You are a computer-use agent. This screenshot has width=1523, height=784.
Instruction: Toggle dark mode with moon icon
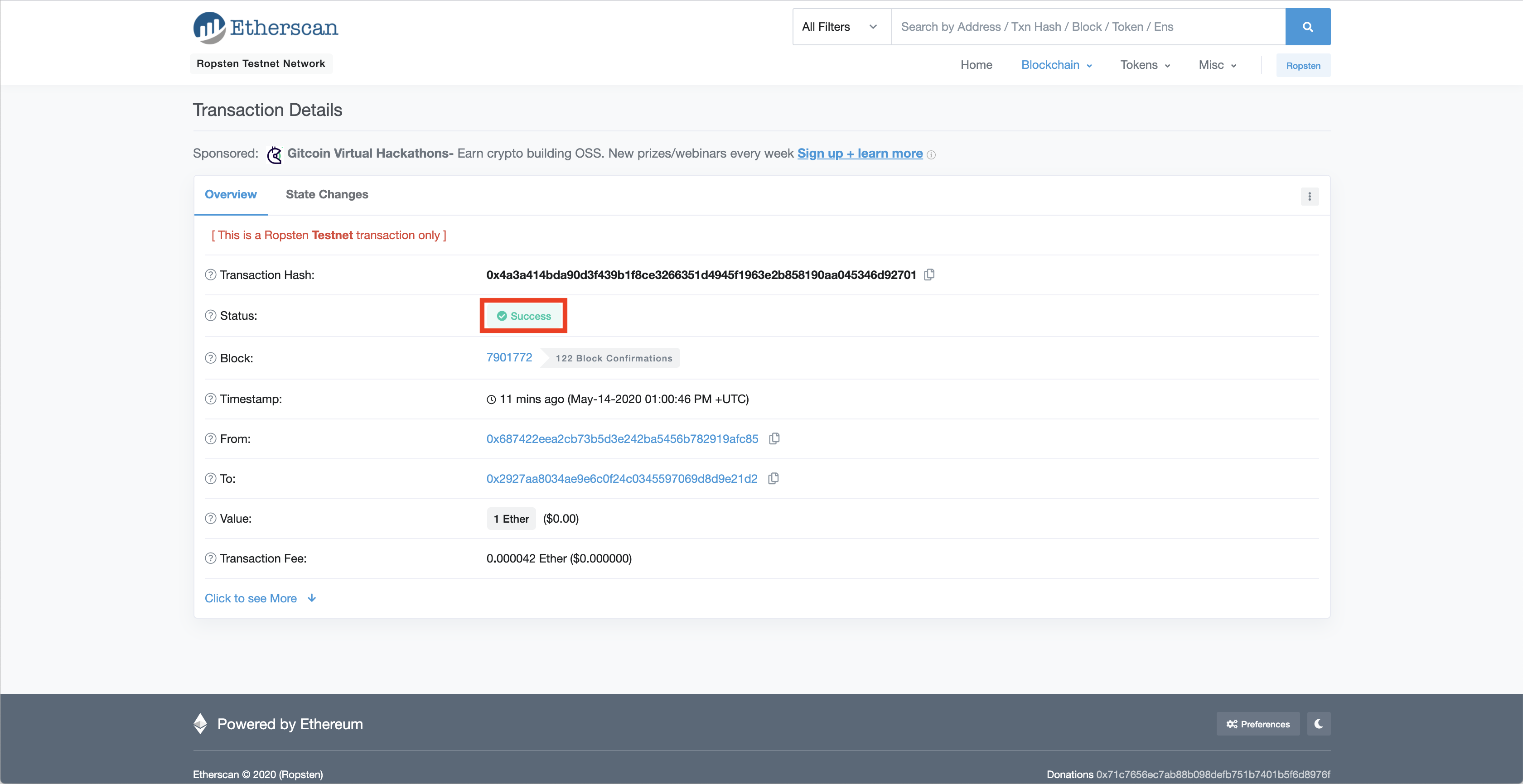click(1319, 724)
